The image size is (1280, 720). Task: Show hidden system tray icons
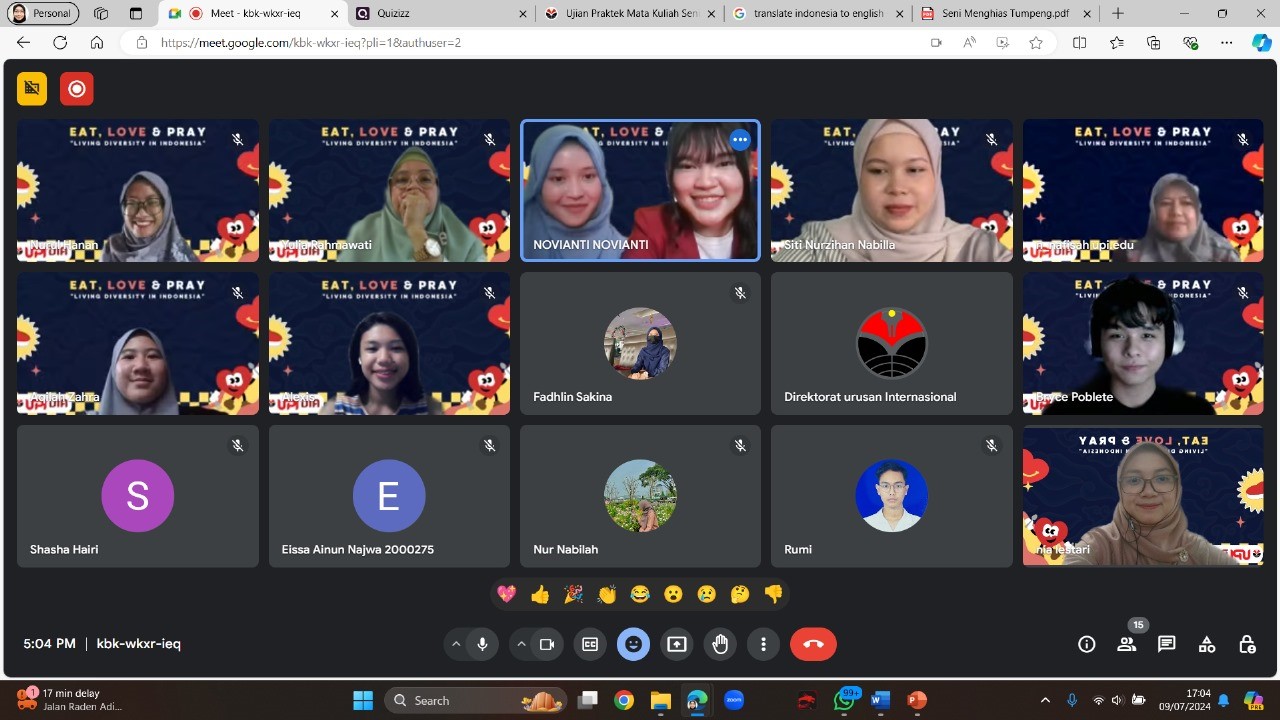coord(1045,700)
